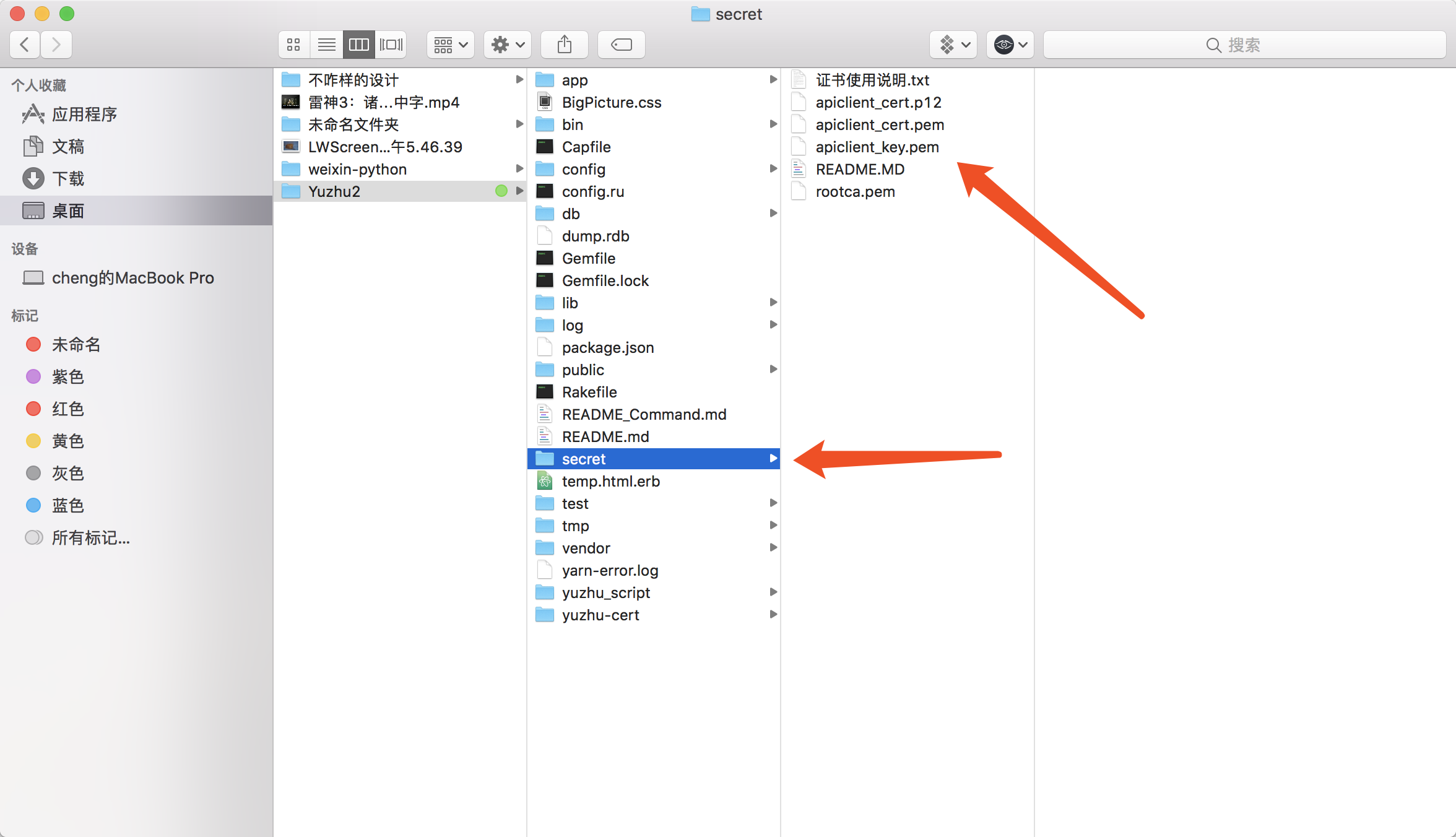Open Applications (应用程序) in sidebar
Screen dimensions: 1456x837
[x=84, y=115]
